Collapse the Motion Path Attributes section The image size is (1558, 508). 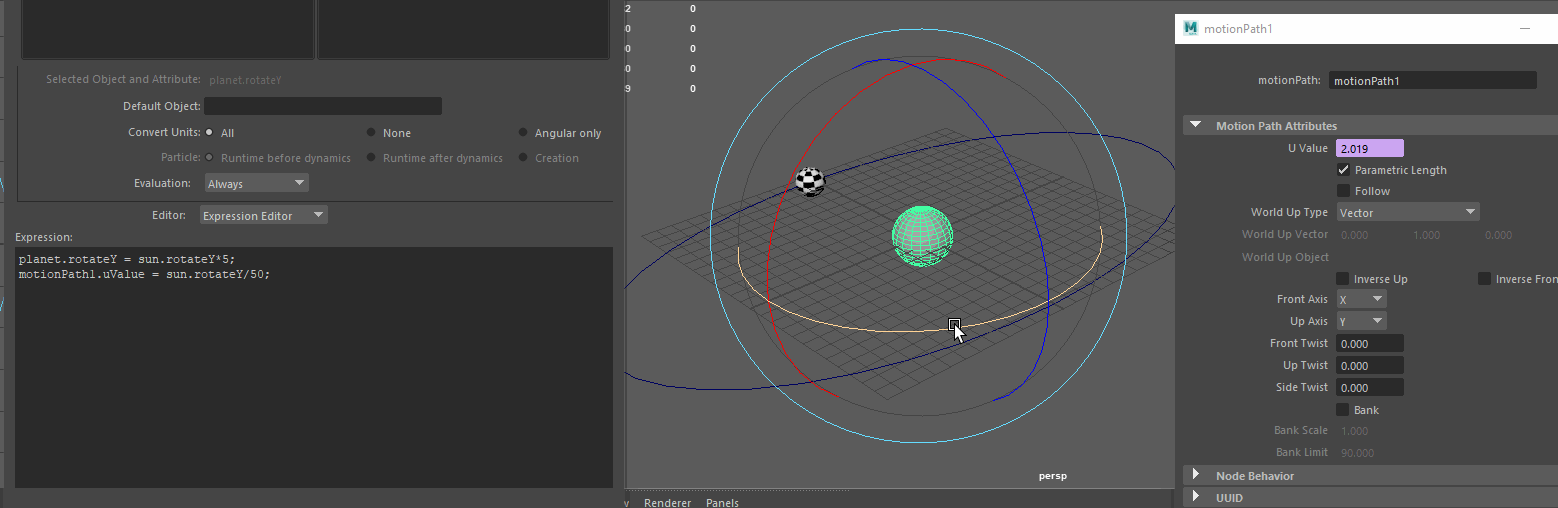coord(1195,126)
